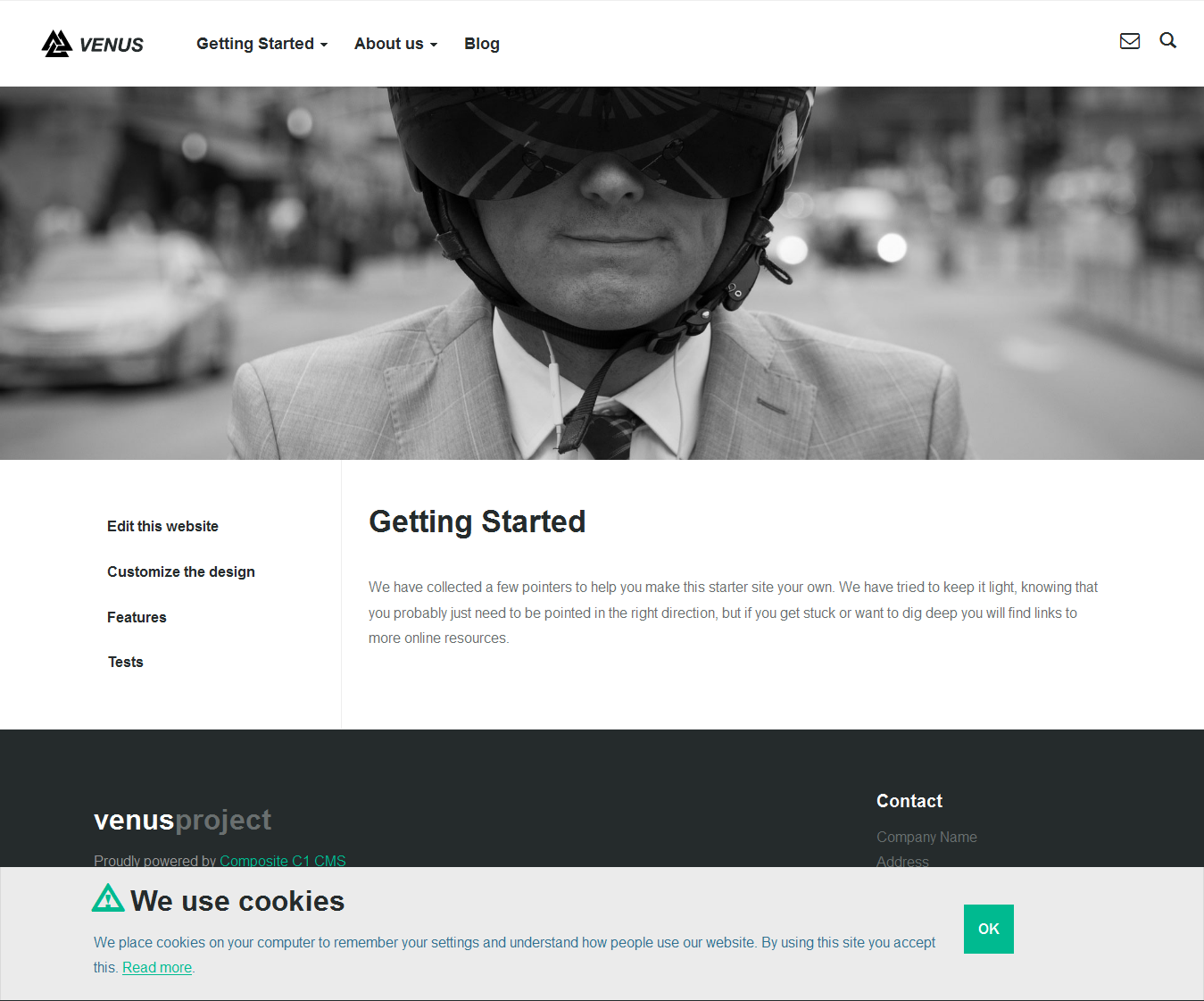This screenshot has height=1001, width=1204.
Task: Expand the About us dropdown menu
Action: 395,44
